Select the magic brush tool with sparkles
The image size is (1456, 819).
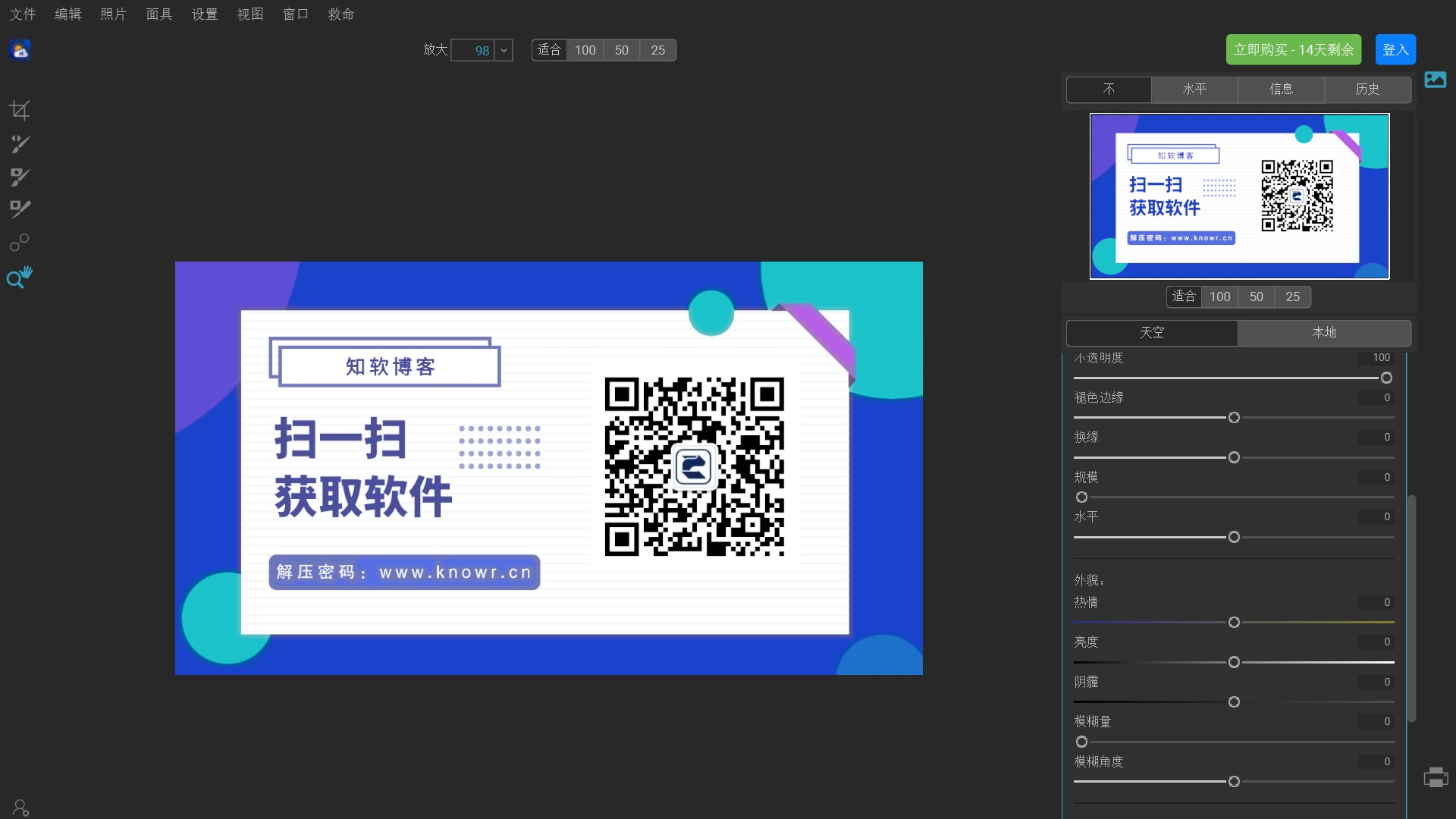click(20, 144)
